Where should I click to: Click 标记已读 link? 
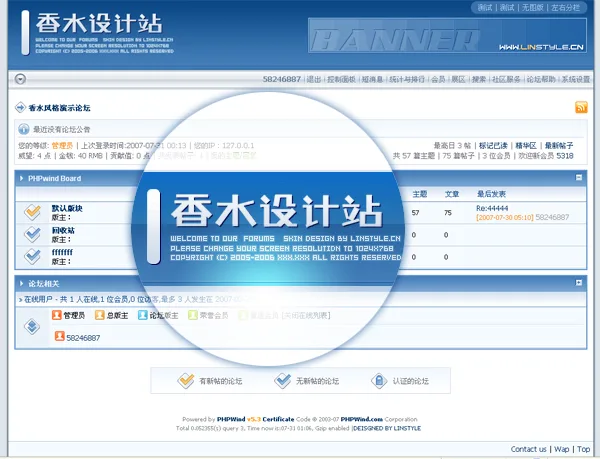(x=493, y=145)
